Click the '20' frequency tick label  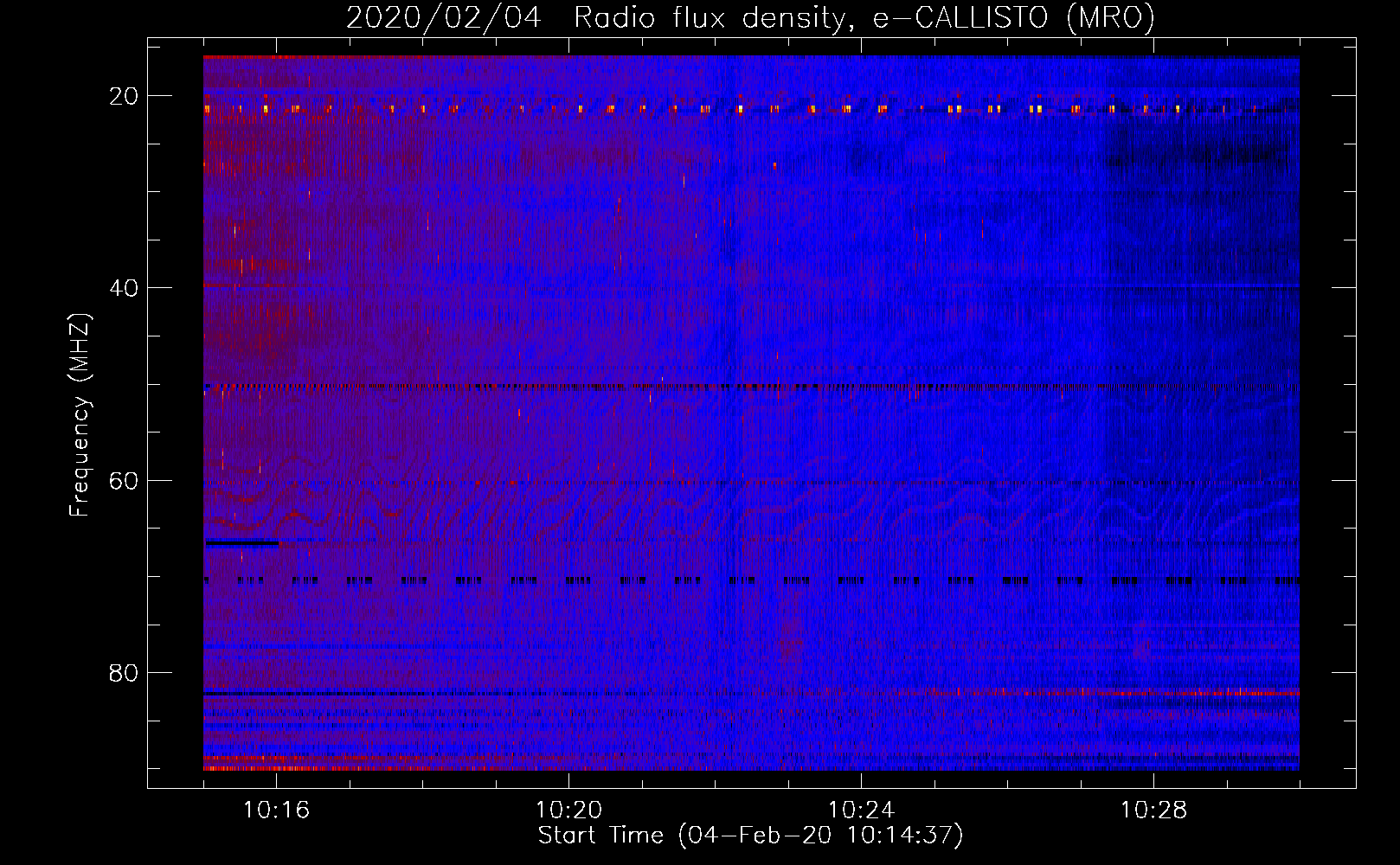pyautogui.click(x=124, y=96)
